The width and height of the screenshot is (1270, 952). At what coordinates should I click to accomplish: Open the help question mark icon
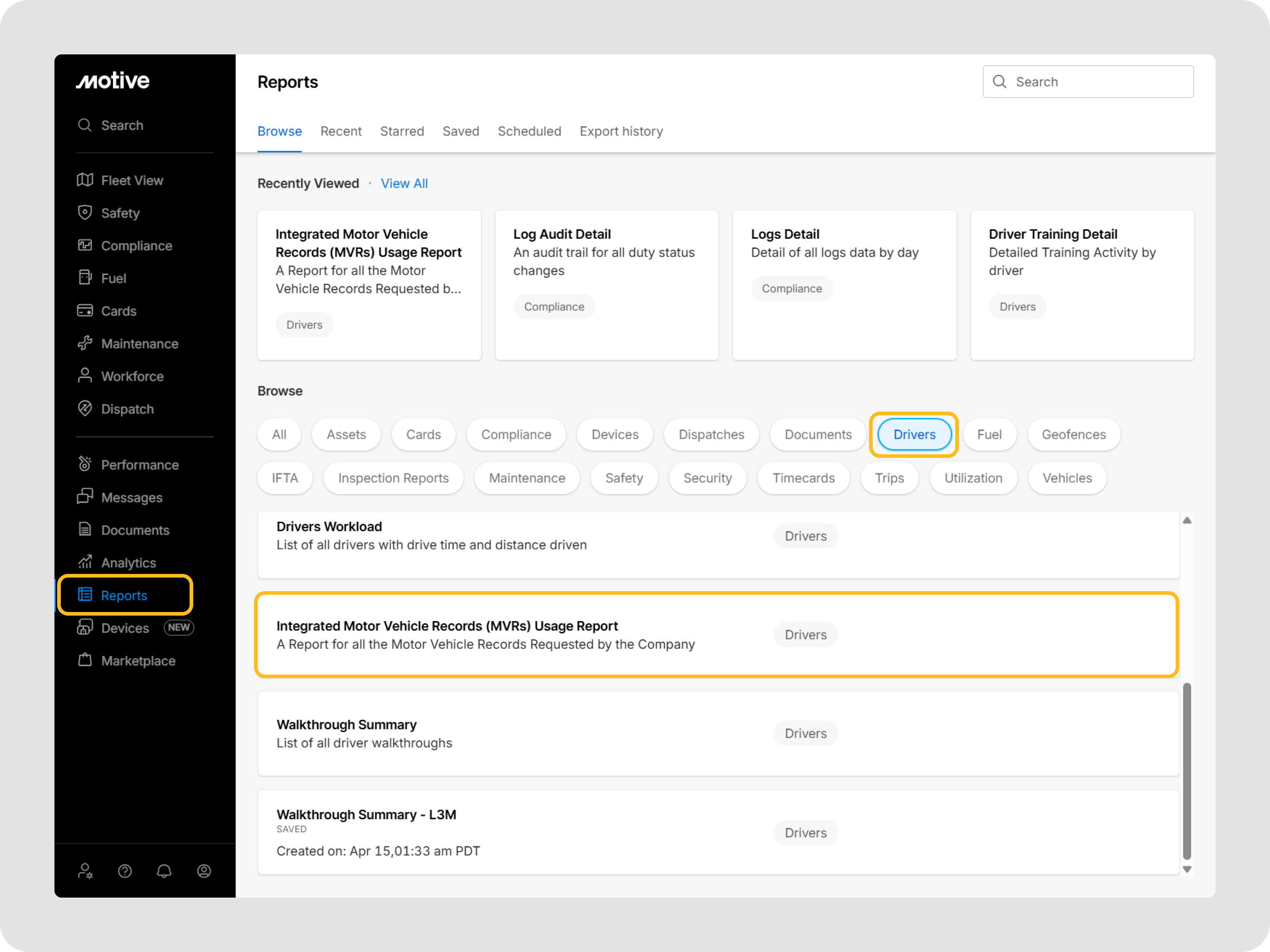[x=125, y=871]
